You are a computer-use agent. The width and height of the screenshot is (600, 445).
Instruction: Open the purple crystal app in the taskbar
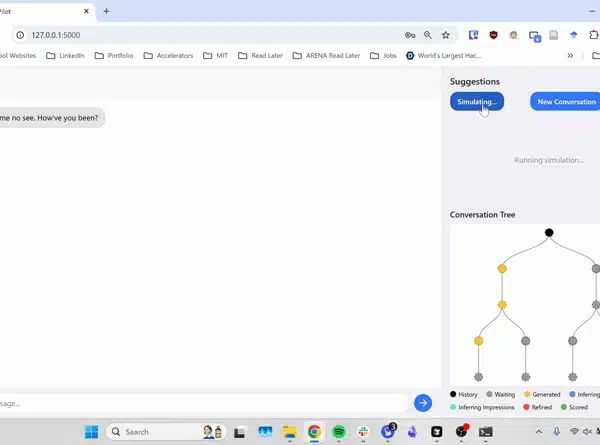pyautogui.click(x=412, y=432)
